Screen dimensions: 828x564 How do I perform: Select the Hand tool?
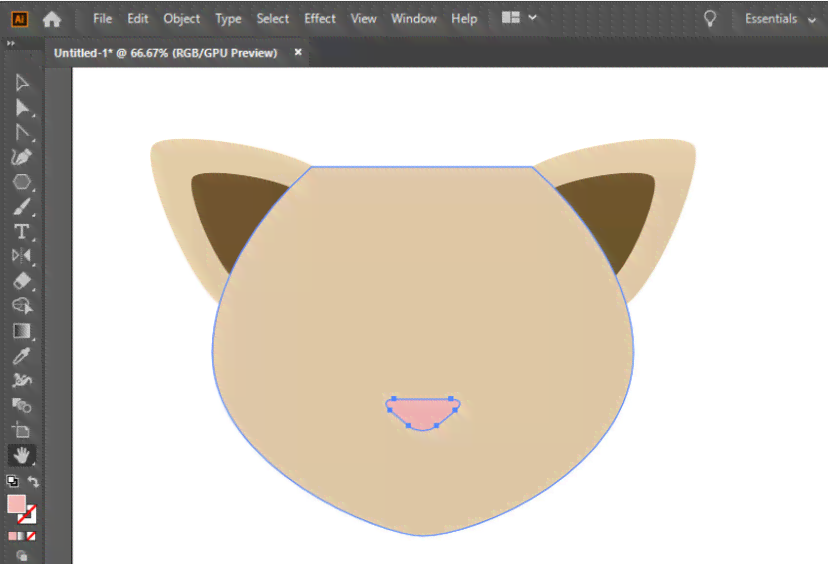pyautogui.click(x=22, y=455)
